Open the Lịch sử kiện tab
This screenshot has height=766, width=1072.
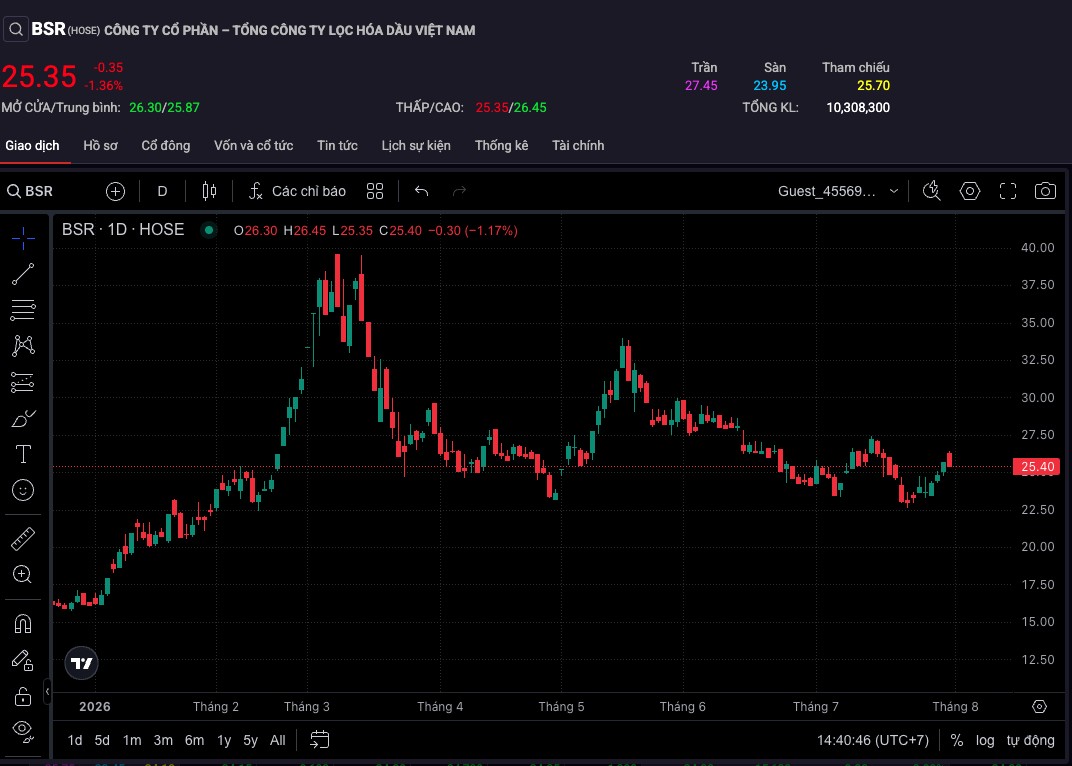coord(416,145)
